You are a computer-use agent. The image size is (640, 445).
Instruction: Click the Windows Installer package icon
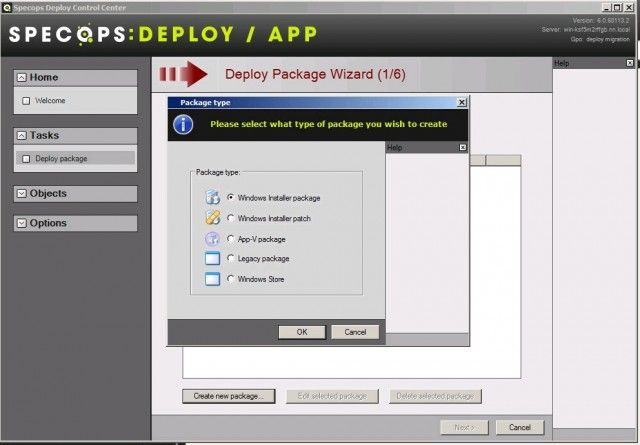click(212, 197)
